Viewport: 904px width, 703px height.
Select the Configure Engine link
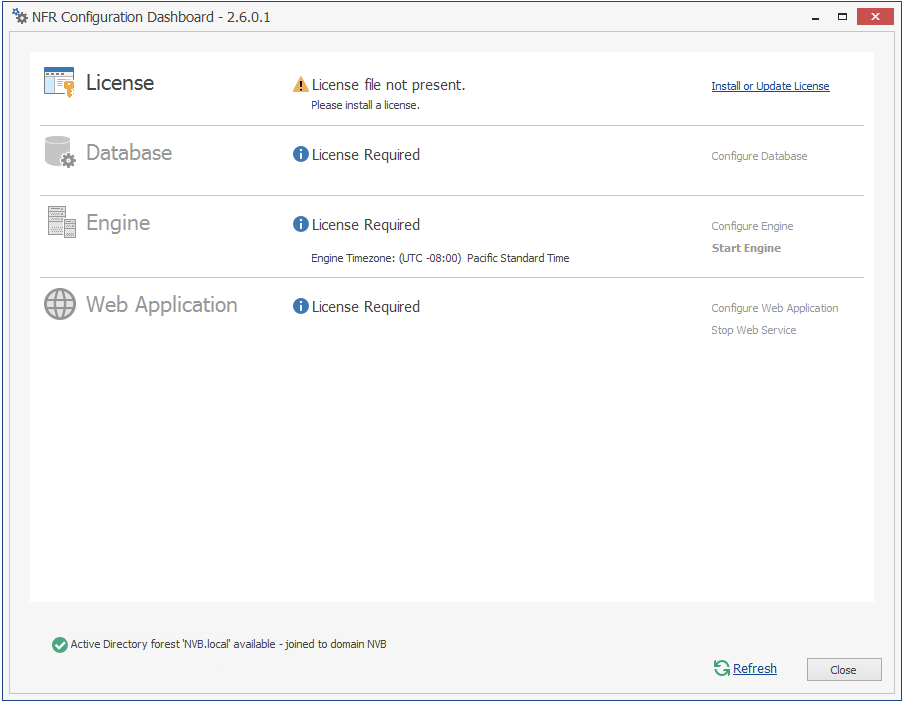click(752, 226)
